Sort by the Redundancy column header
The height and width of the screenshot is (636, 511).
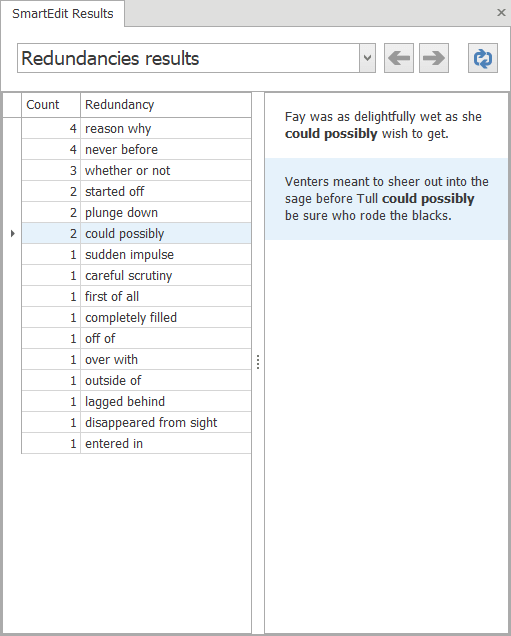point(166,105)
